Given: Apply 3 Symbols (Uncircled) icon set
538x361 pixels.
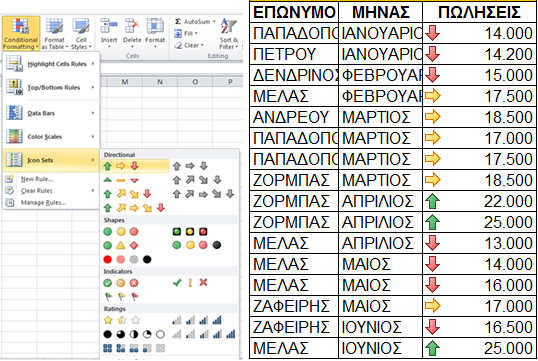Looking at the screenshot, I should coord(190,283).
